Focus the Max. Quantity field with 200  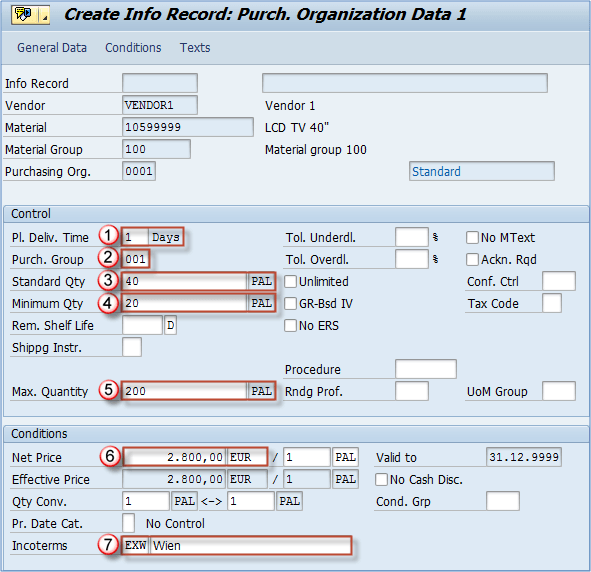coord(184,391)
